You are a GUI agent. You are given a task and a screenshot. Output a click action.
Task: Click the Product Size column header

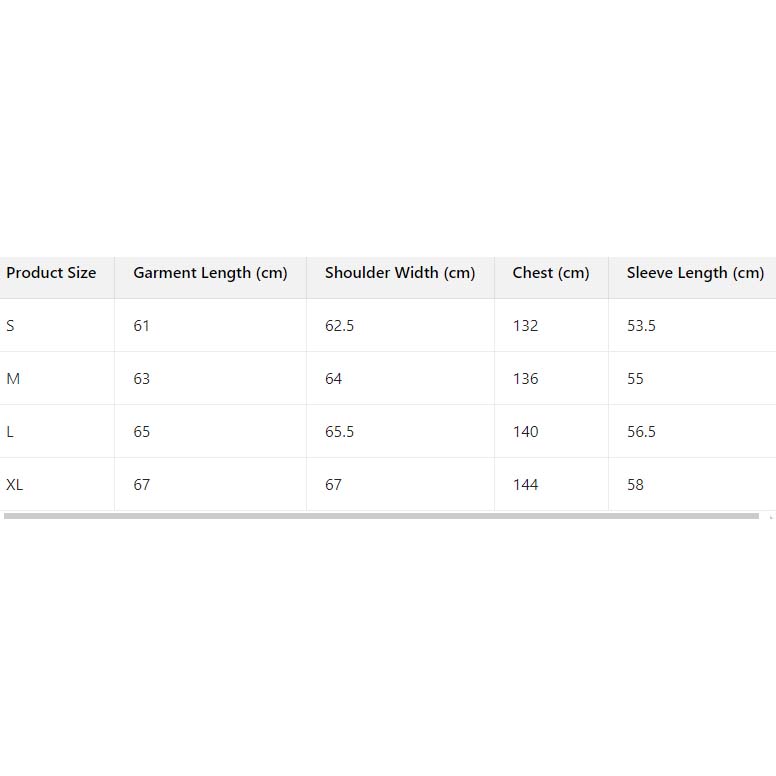(51, 273)
